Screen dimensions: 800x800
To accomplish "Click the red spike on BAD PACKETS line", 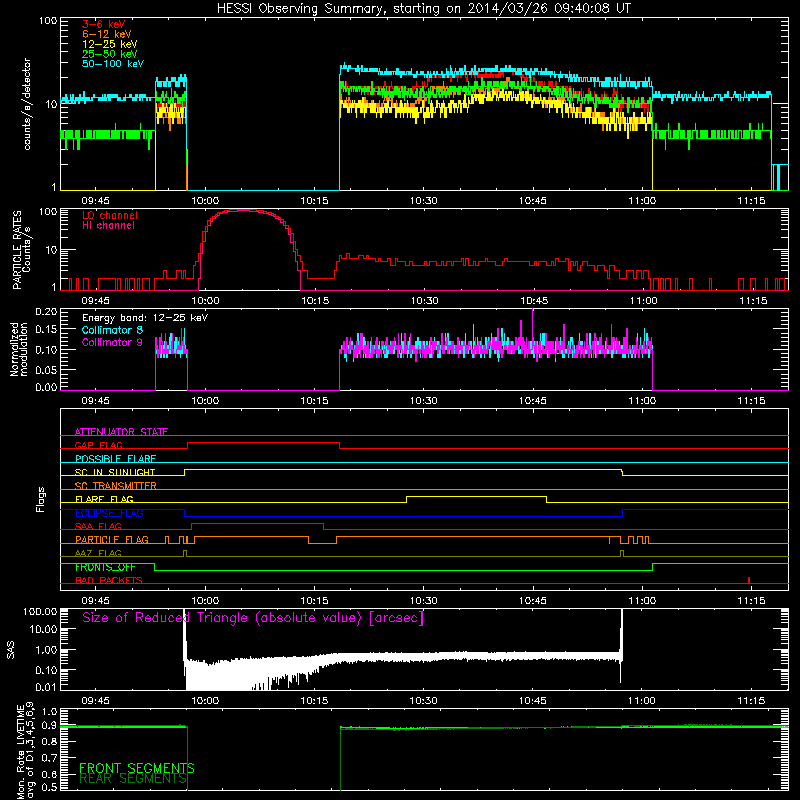I will tap(748, 580).
